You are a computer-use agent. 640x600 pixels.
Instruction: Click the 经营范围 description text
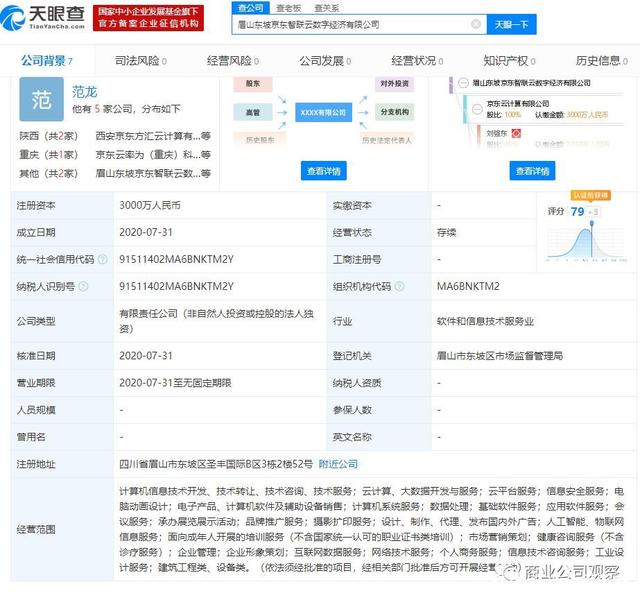point(371,529)
